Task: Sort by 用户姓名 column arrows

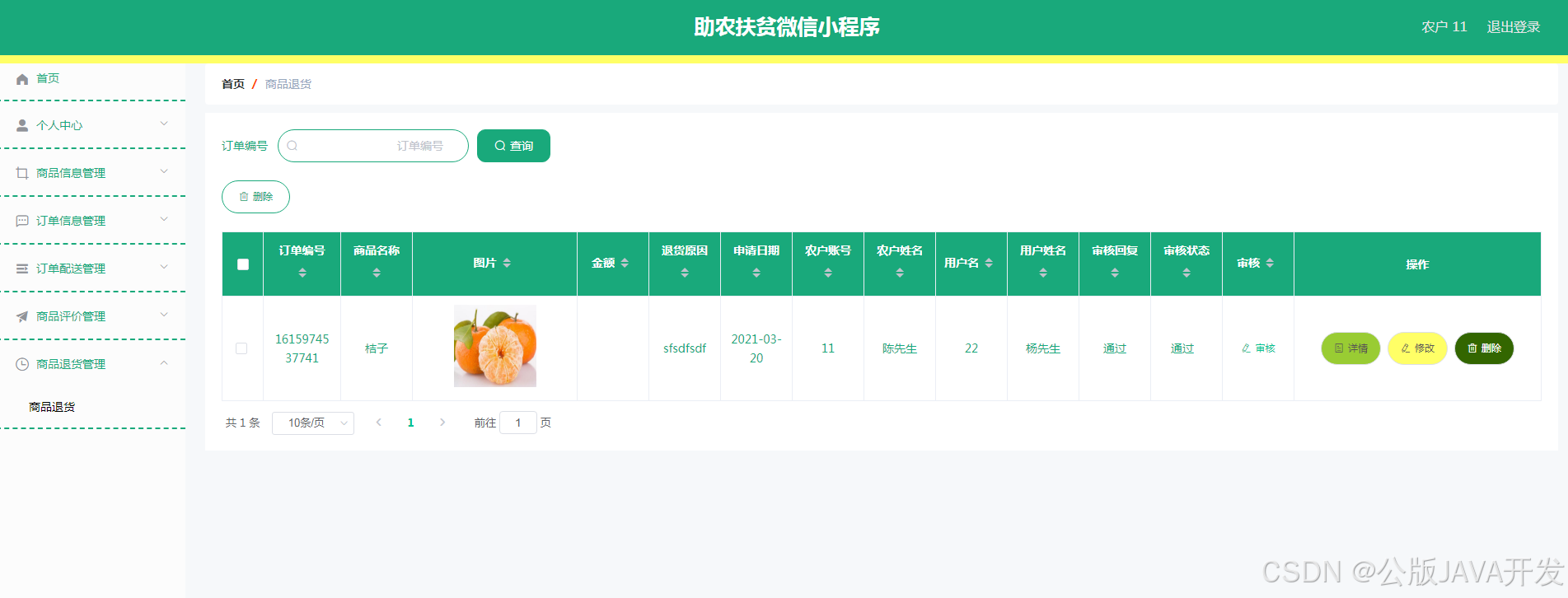Action: coord(1043,273)
